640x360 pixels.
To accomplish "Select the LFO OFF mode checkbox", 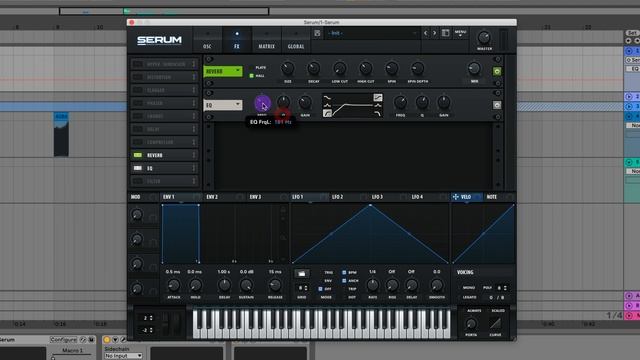I will click(320, 289).
